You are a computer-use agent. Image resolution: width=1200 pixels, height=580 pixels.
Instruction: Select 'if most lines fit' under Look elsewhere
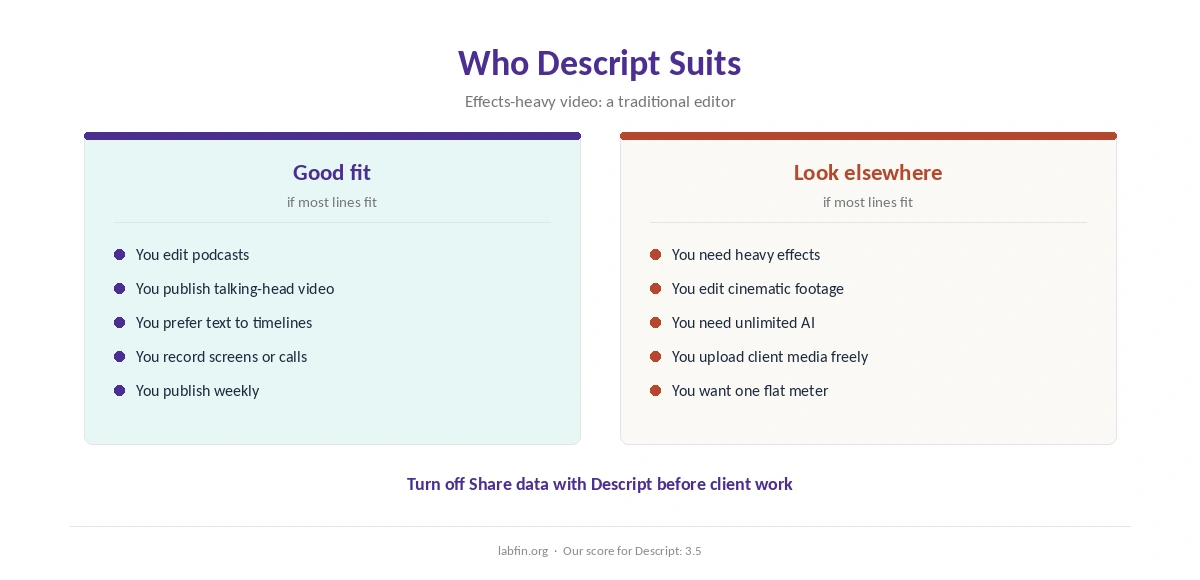tap(868, 202)
